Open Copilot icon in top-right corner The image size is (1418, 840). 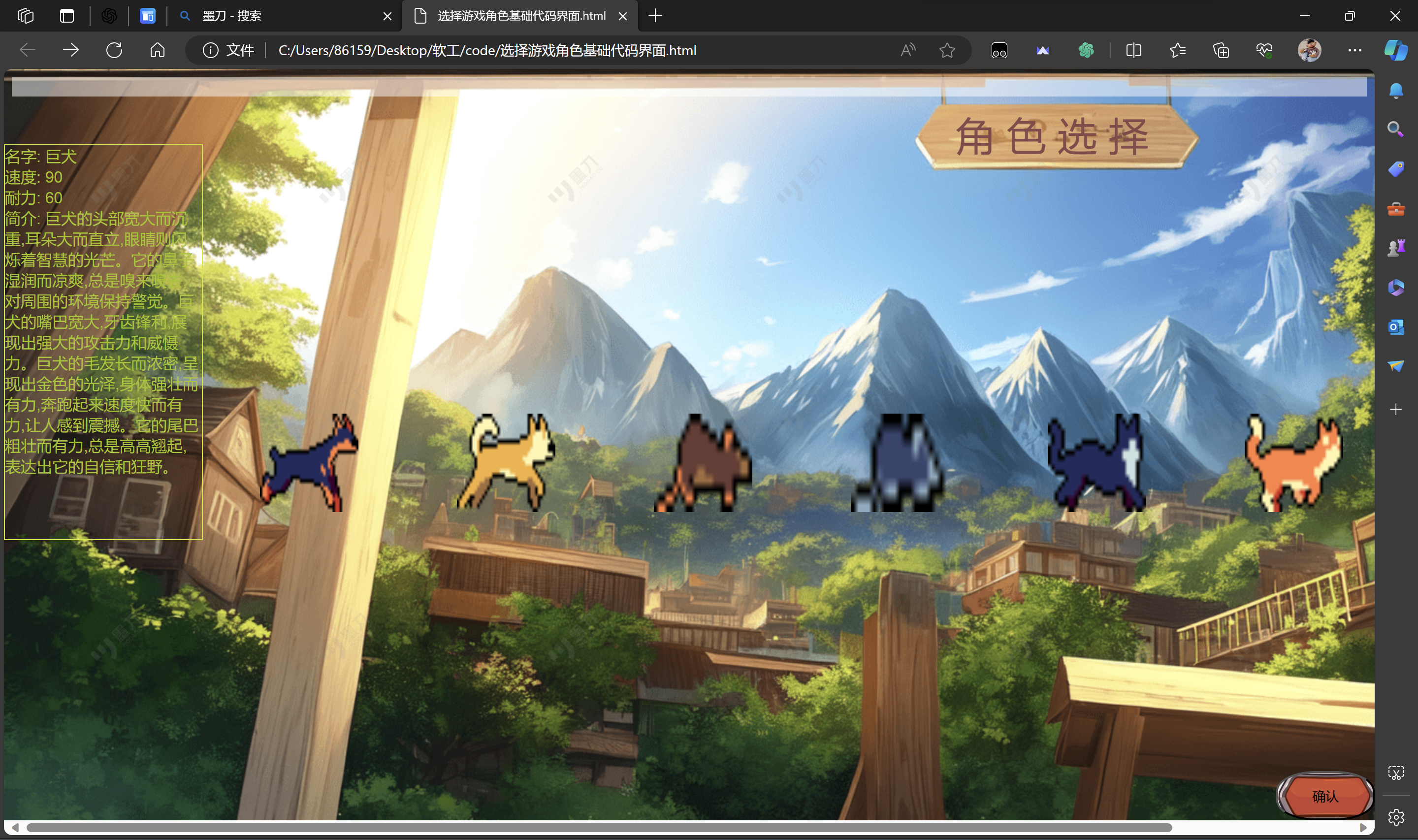1395,50
